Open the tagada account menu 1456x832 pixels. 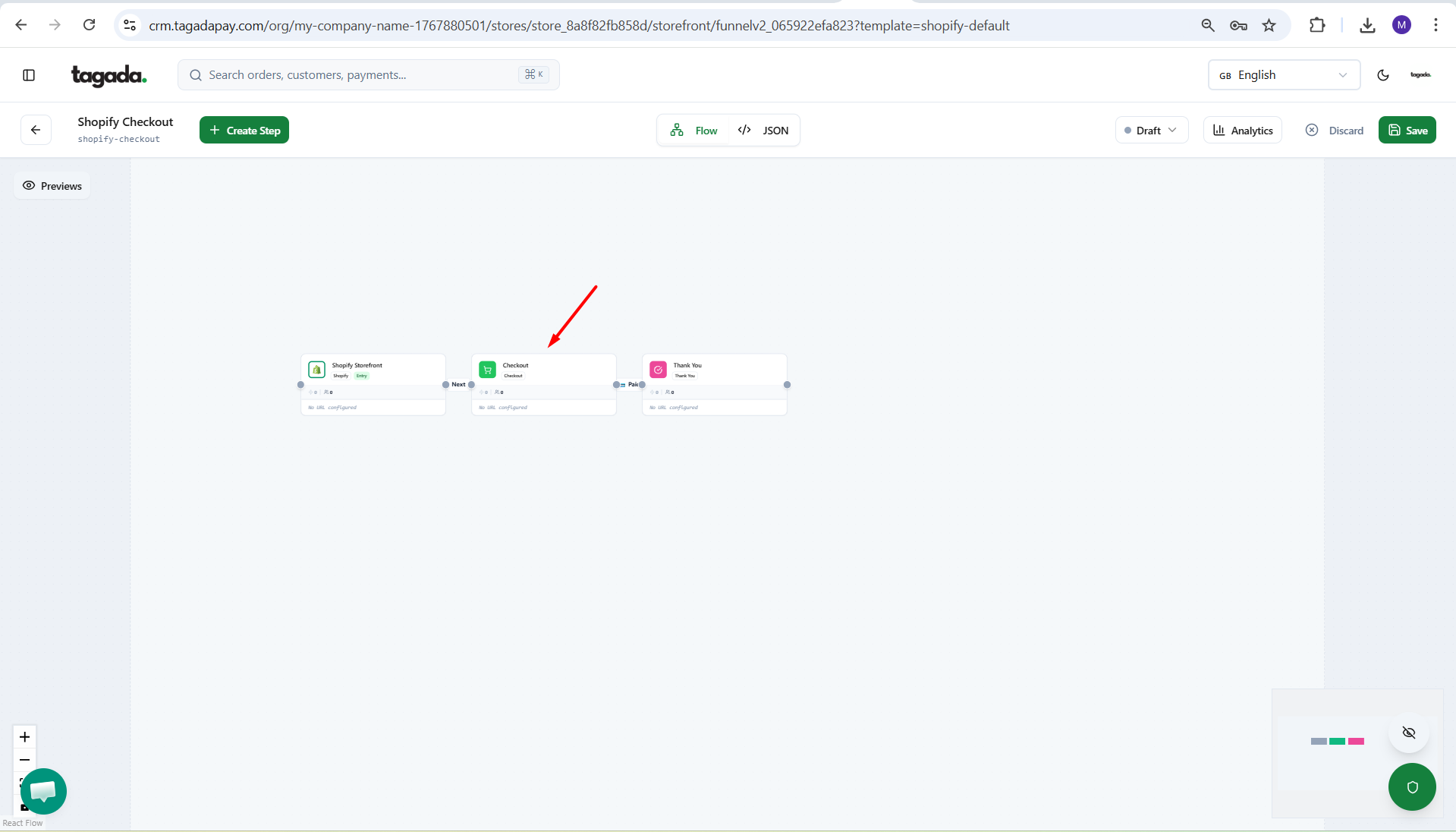coord(1420,75)
